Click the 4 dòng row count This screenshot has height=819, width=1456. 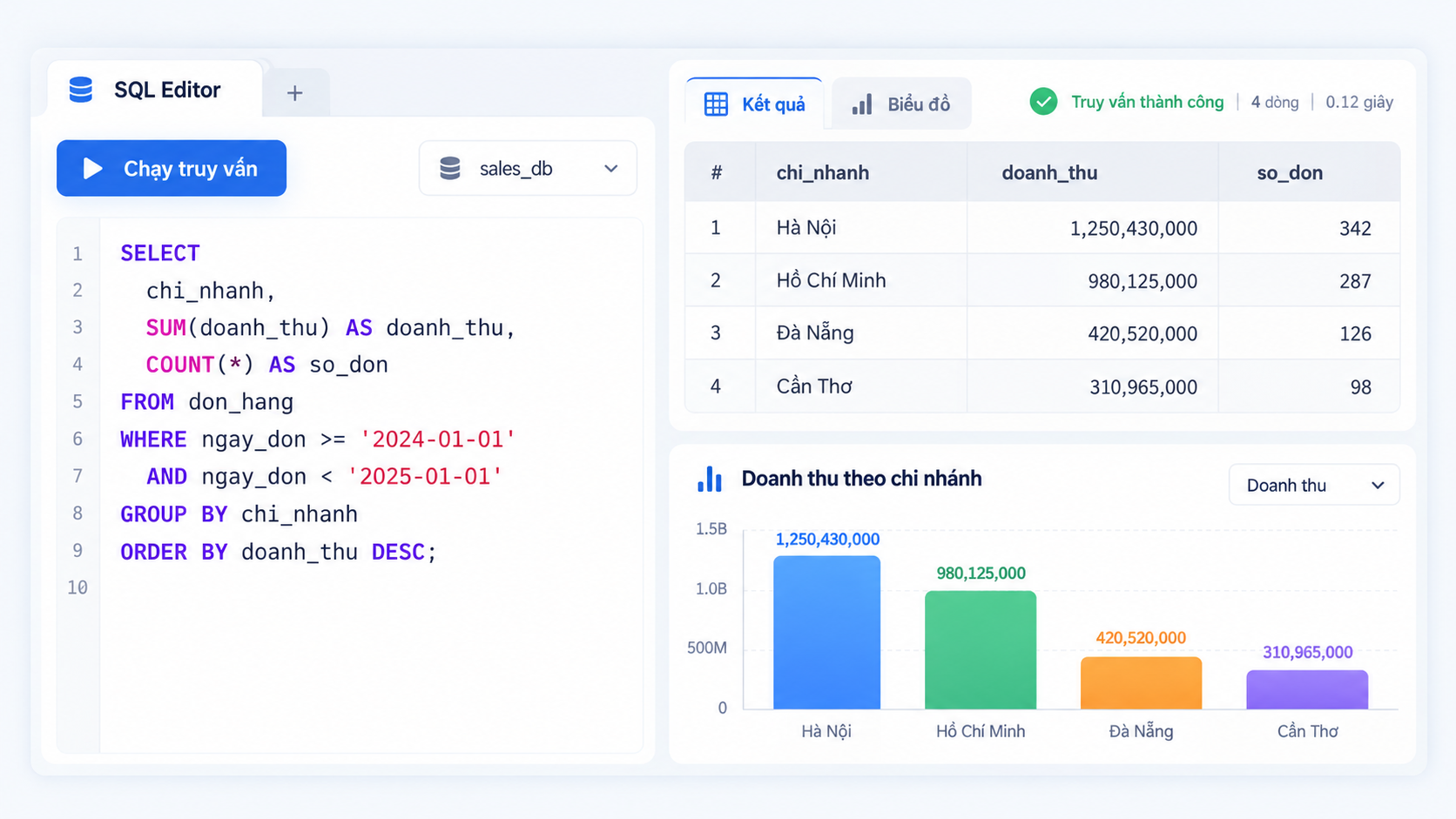[x=1275, y=103]
